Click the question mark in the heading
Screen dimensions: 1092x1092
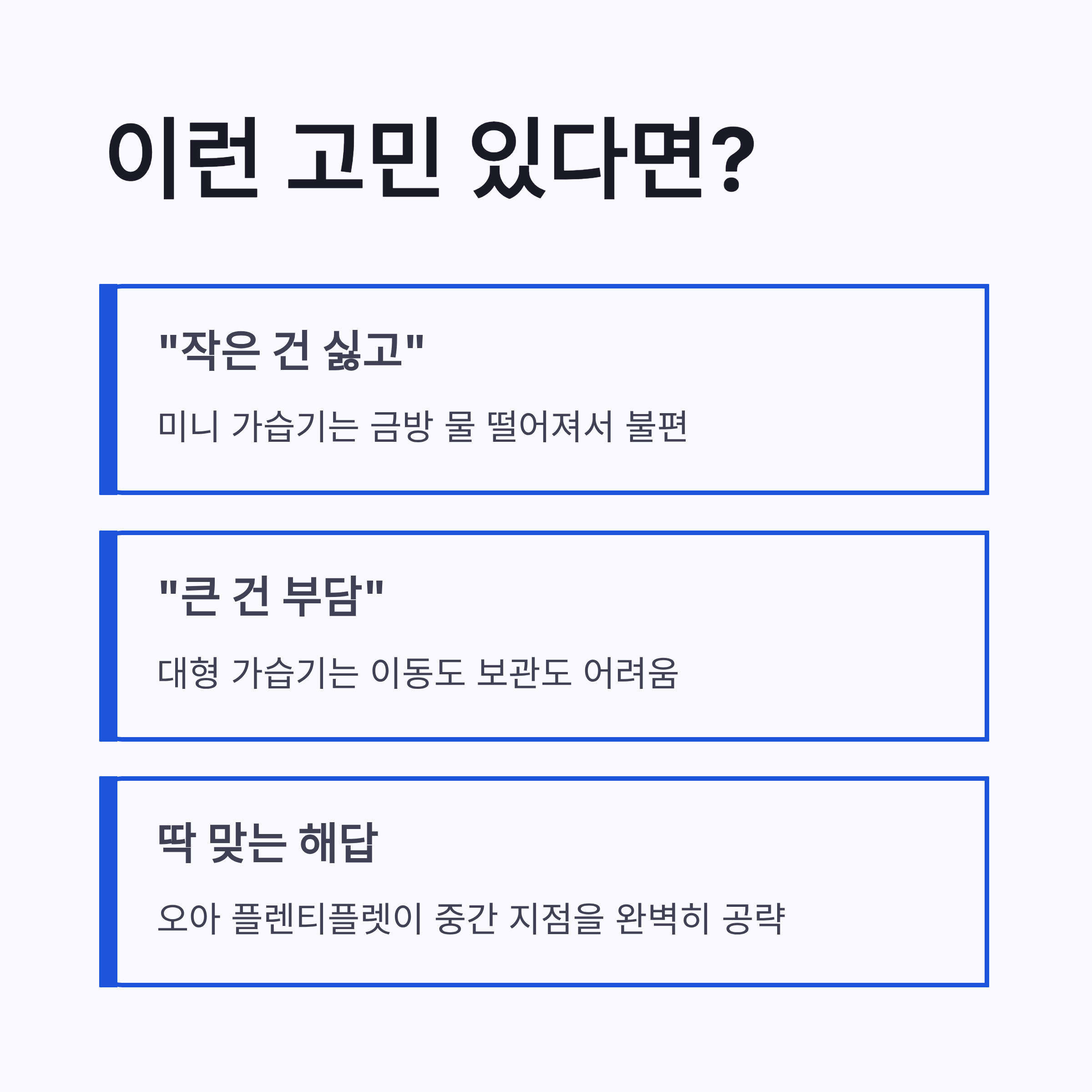[733, 159]
